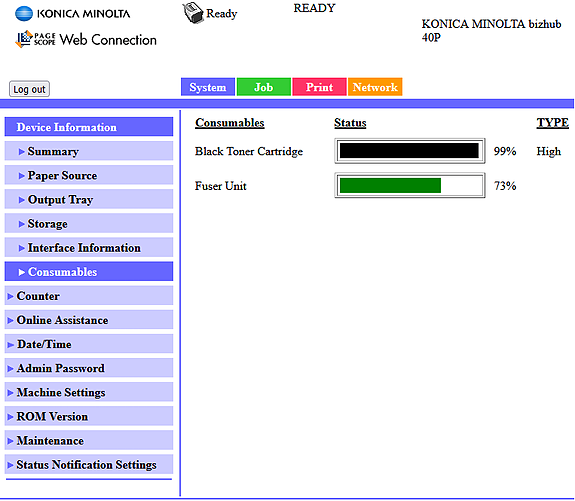The image size is (575, 501).
Task: Open the Network tab
Action: coord(375,87)
